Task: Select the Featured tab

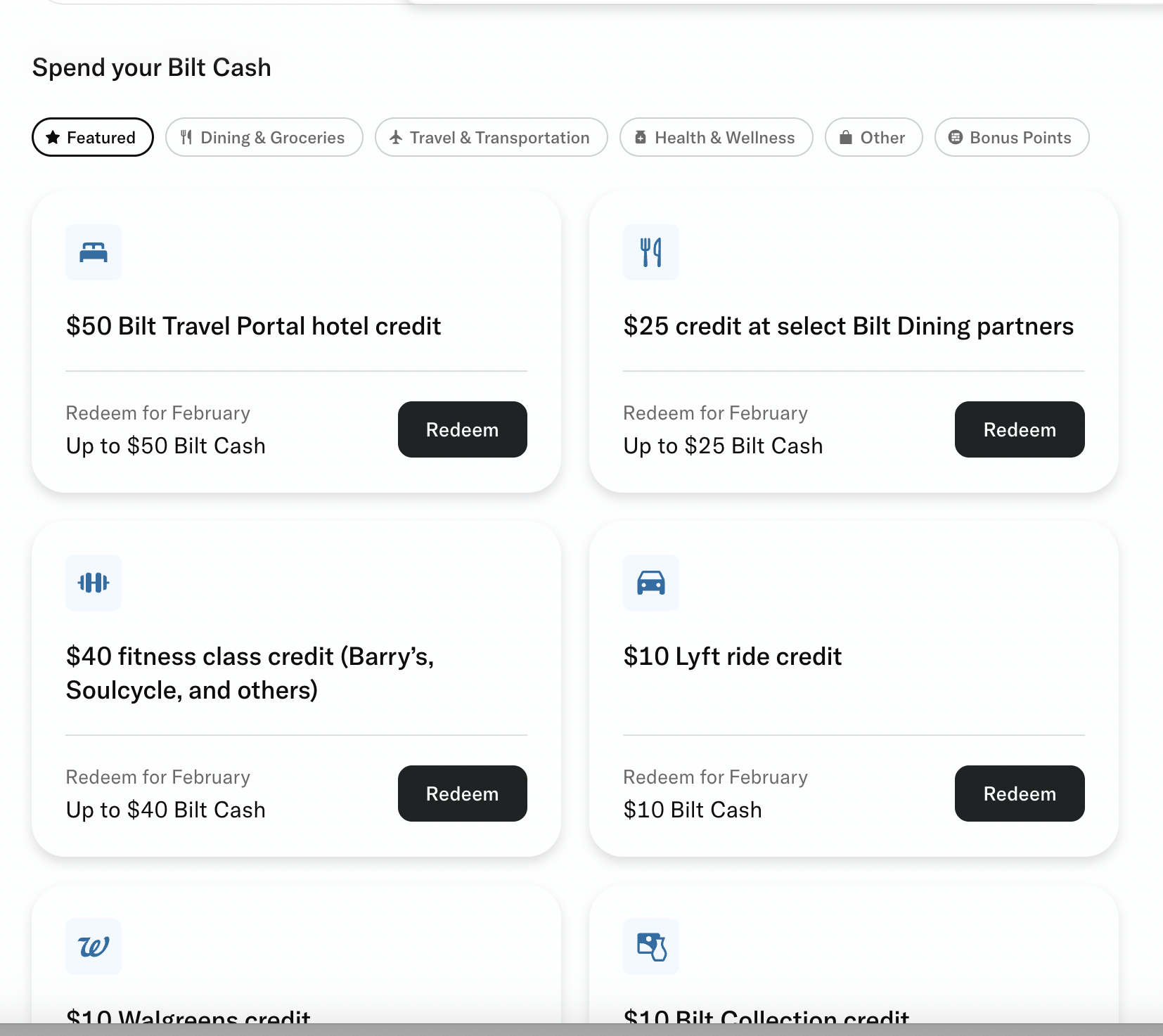Action: click(92, 137)
